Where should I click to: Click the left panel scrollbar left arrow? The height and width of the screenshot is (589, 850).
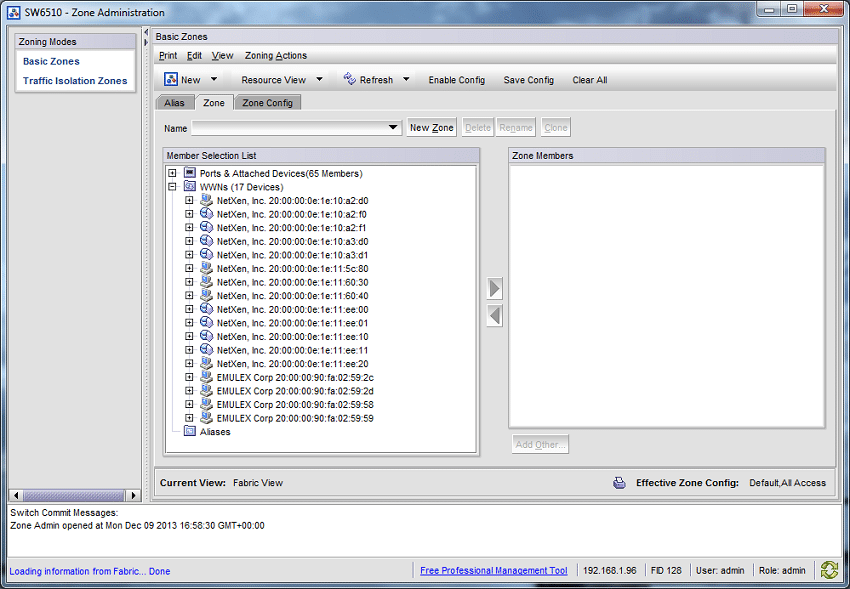(x=16, y=495)
